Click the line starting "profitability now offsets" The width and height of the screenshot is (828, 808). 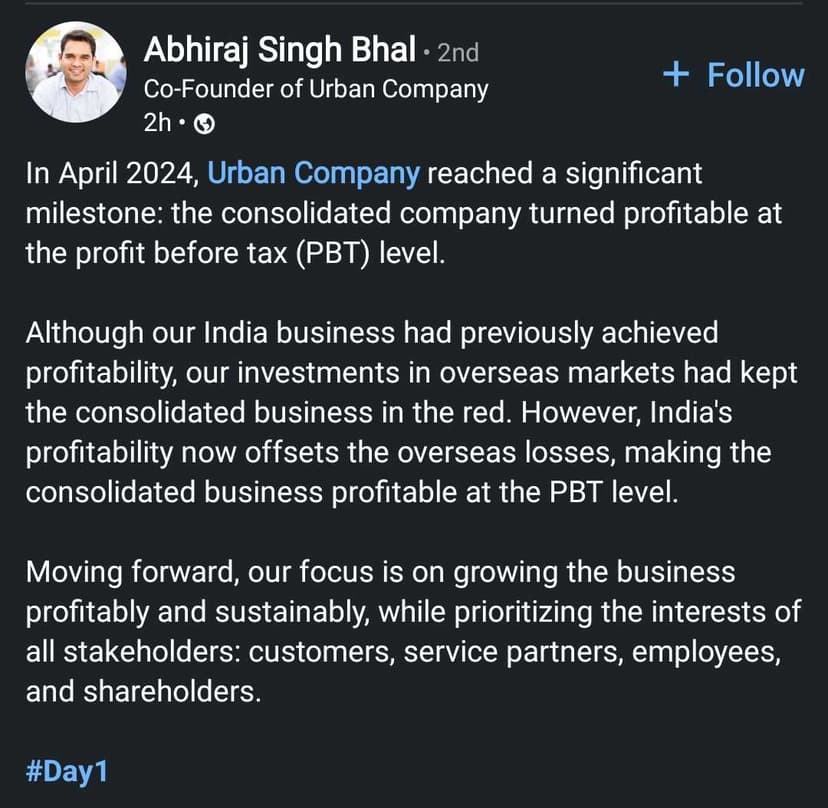pyautogui.click(x=399, y=453)
